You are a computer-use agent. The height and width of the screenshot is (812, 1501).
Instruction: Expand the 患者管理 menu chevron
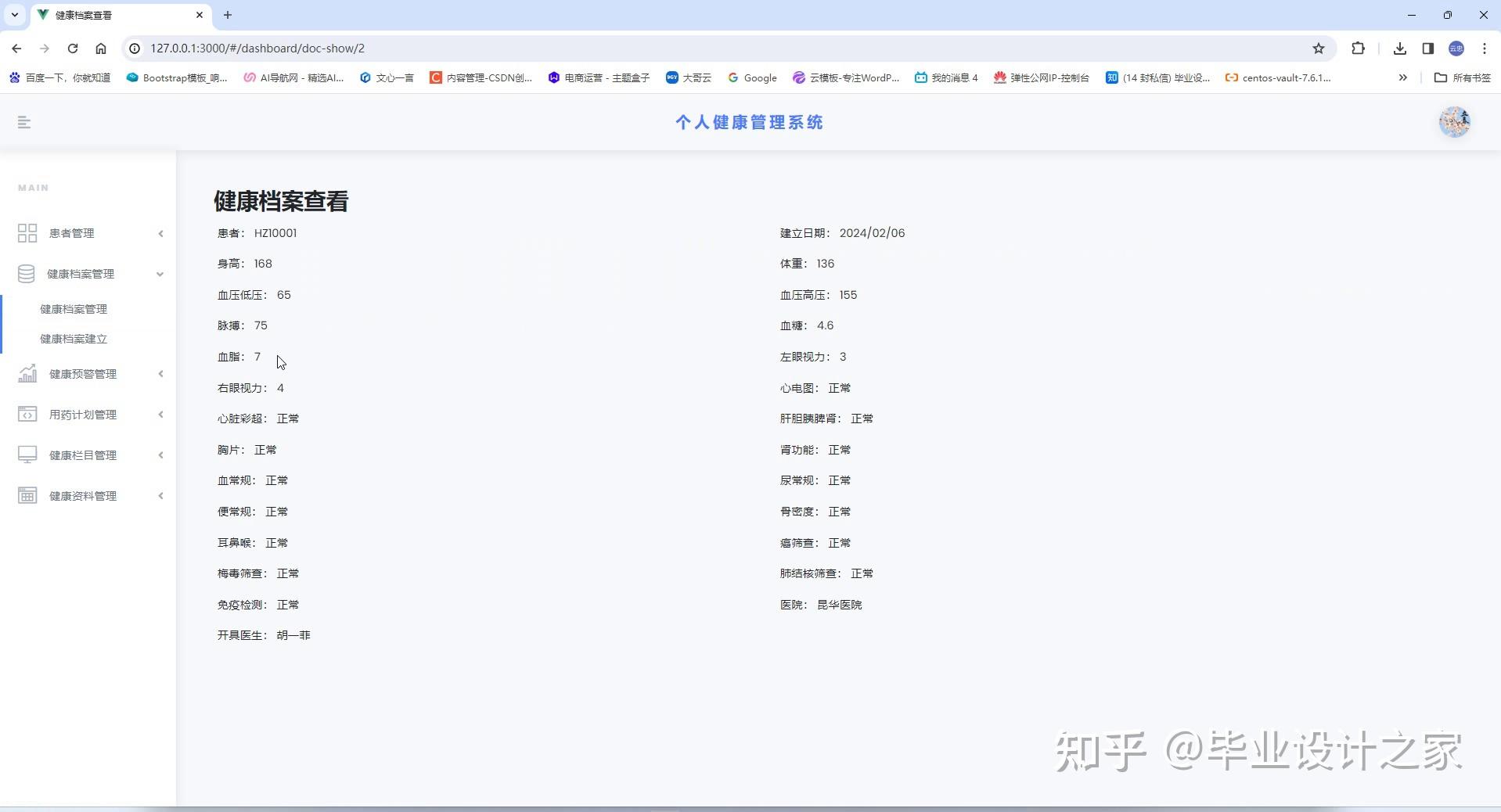160,233
